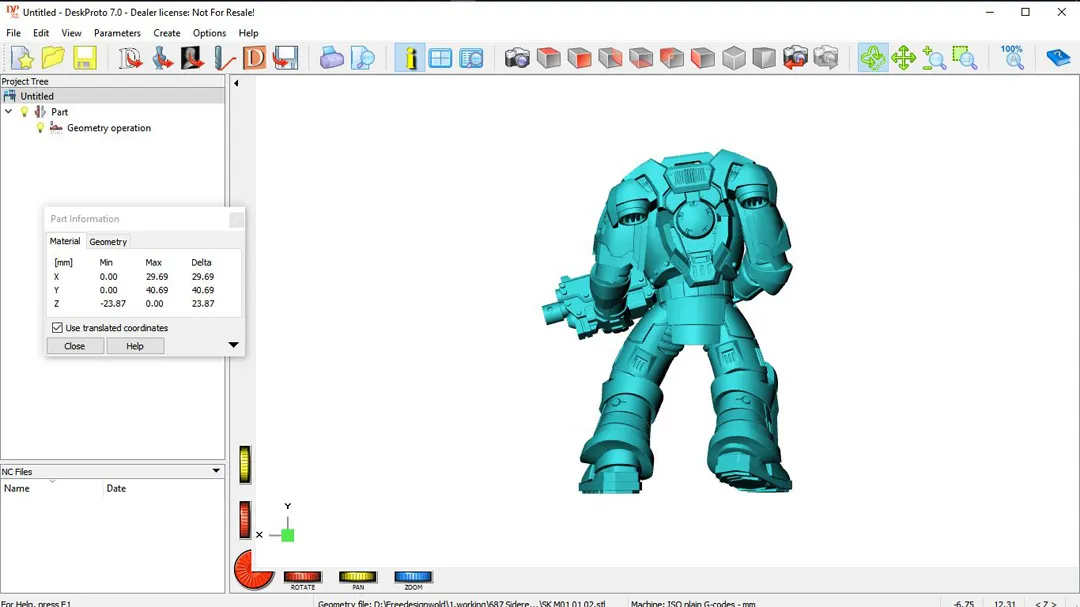This screenshot has height=607, width=1080.
Task: Select the Part tree item
Action: (x=59, y=112)
